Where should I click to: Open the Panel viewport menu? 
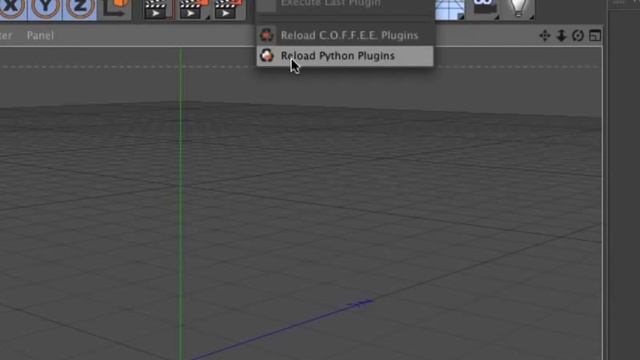(40, 36)
